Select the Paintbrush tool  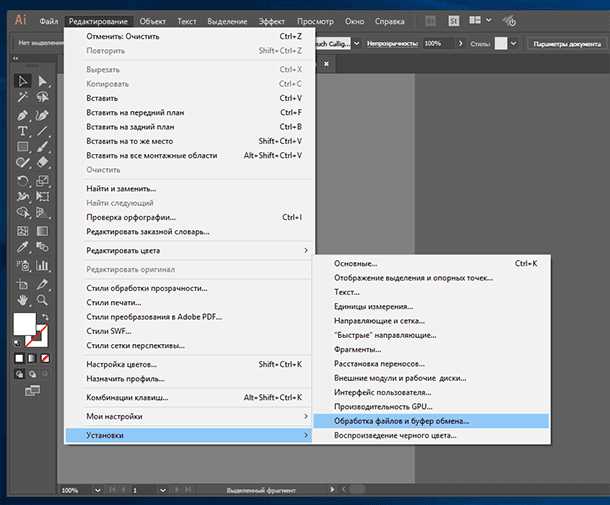(x=42, y=147)
